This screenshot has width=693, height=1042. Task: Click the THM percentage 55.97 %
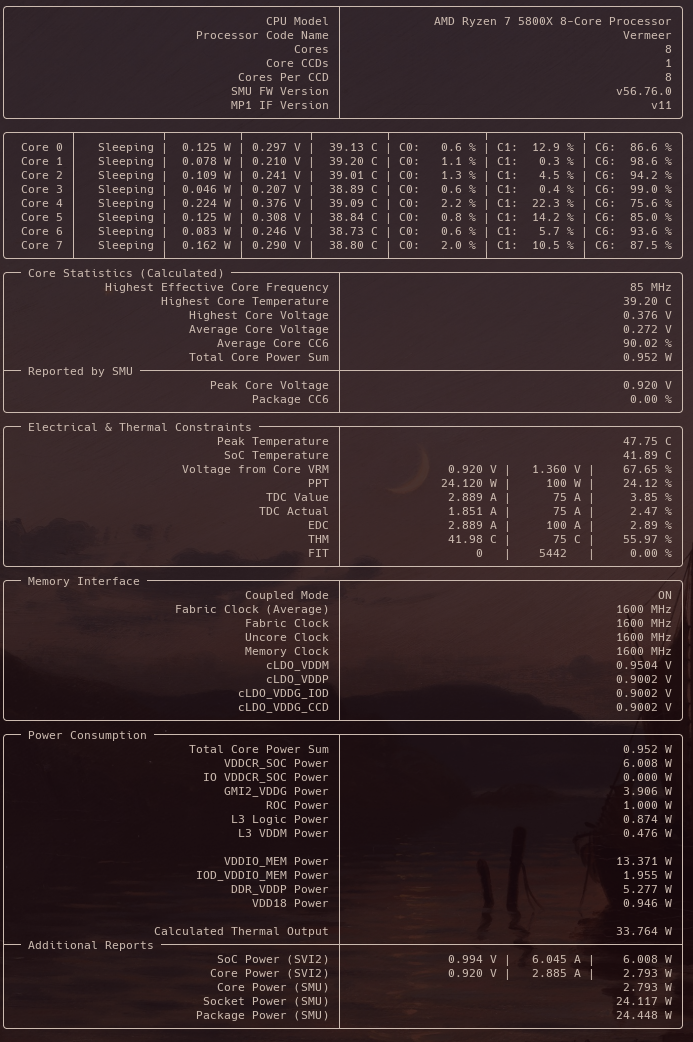(647, 539)
